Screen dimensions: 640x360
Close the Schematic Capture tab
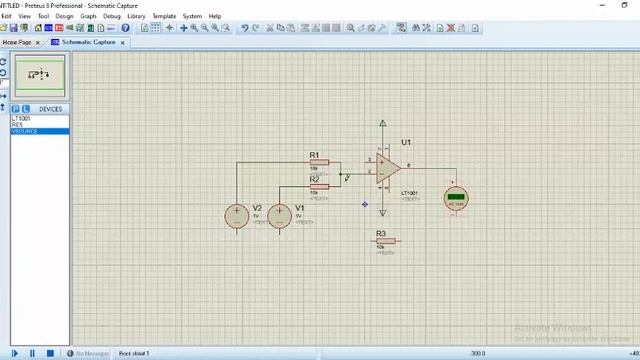tap(122, 42)
